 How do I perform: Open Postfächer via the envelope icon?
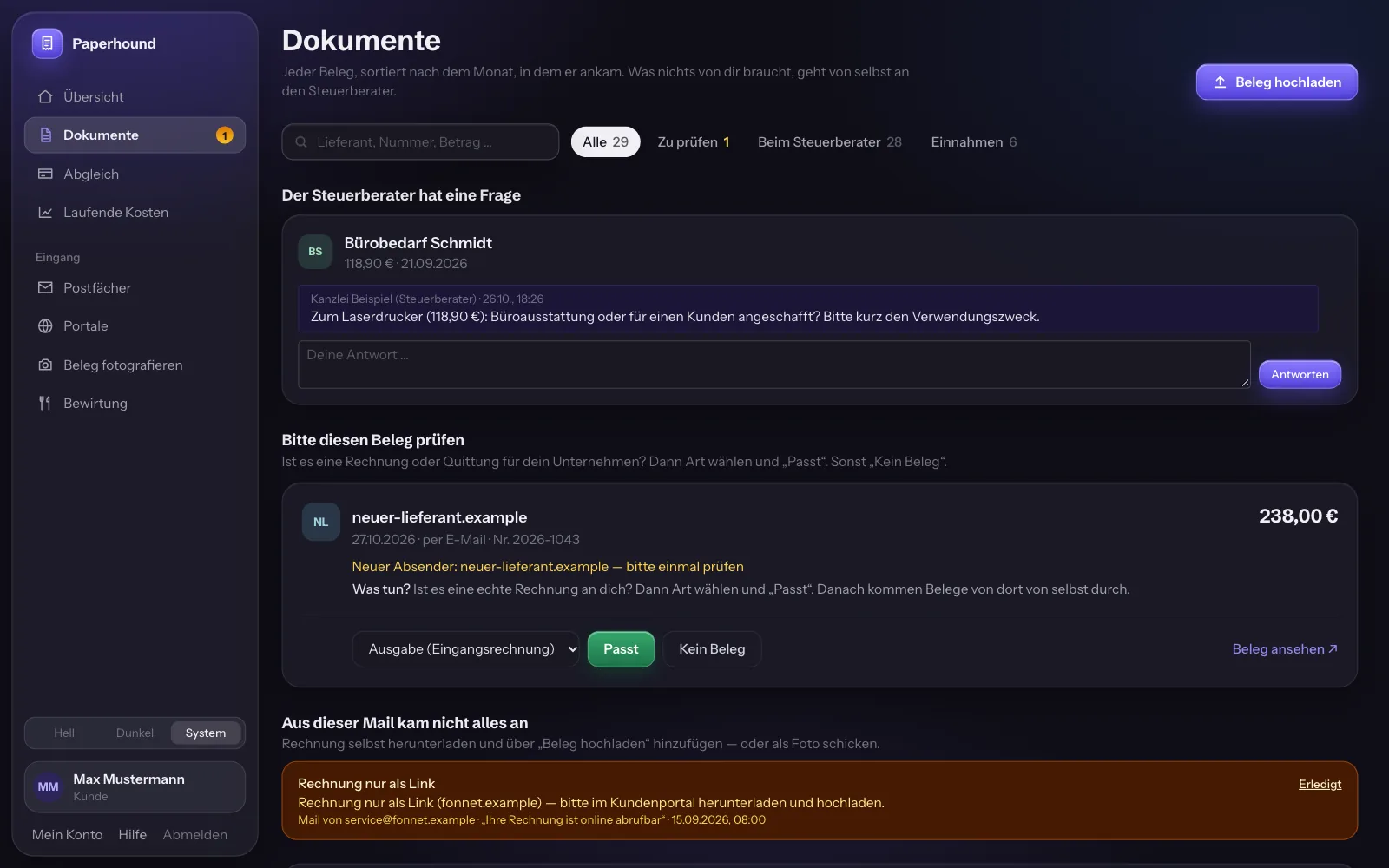coord(45,287)
